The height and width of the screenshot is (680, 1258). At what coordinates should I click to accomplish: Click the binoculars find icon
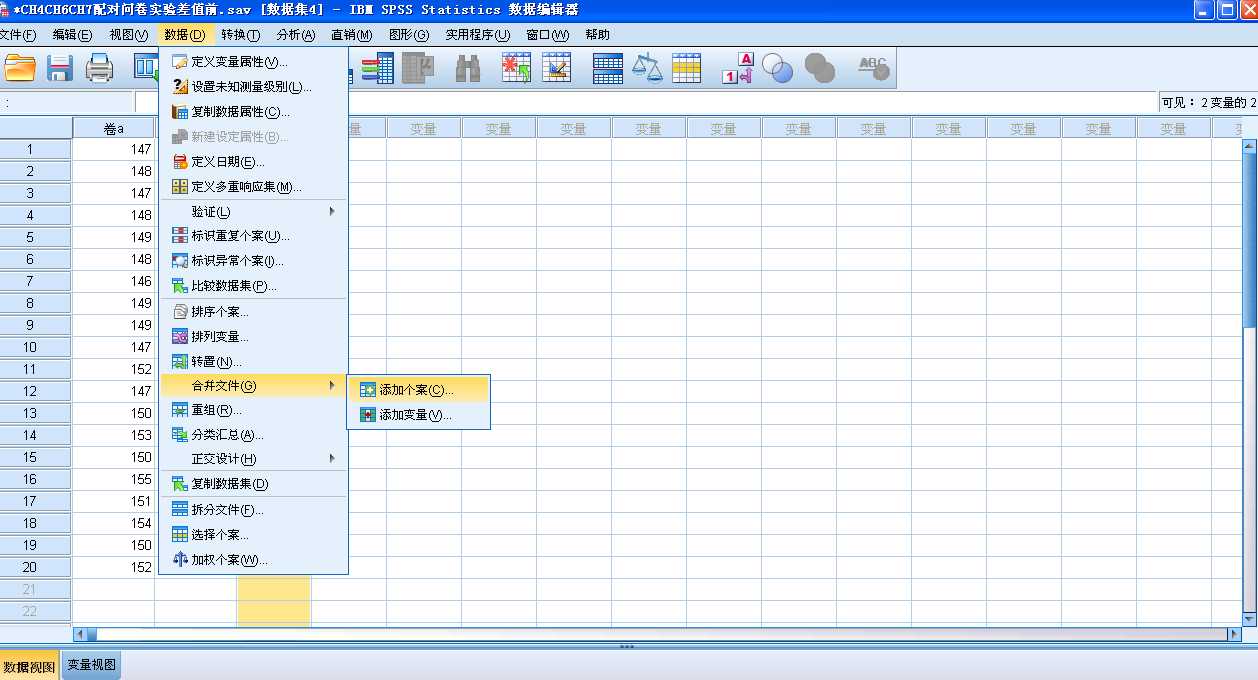pos(468,68)
